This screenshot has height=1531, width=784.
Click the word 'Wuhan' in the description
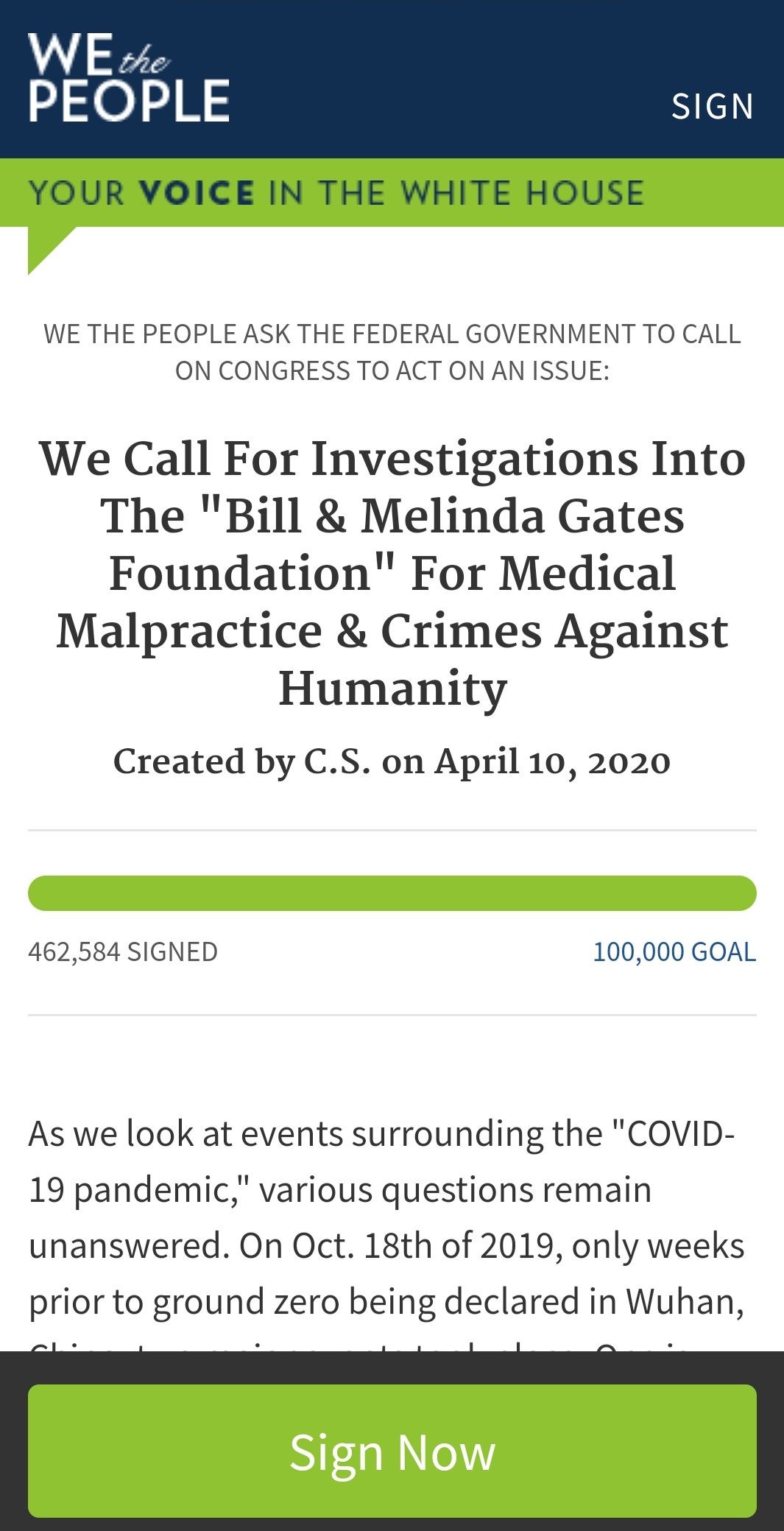point(685,1302)
